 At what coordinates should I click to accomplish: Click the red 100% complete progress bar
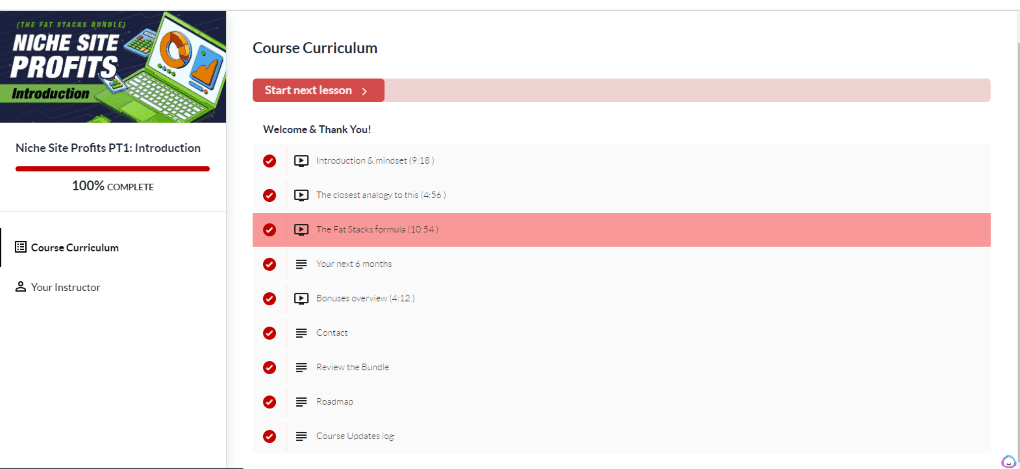113,168
